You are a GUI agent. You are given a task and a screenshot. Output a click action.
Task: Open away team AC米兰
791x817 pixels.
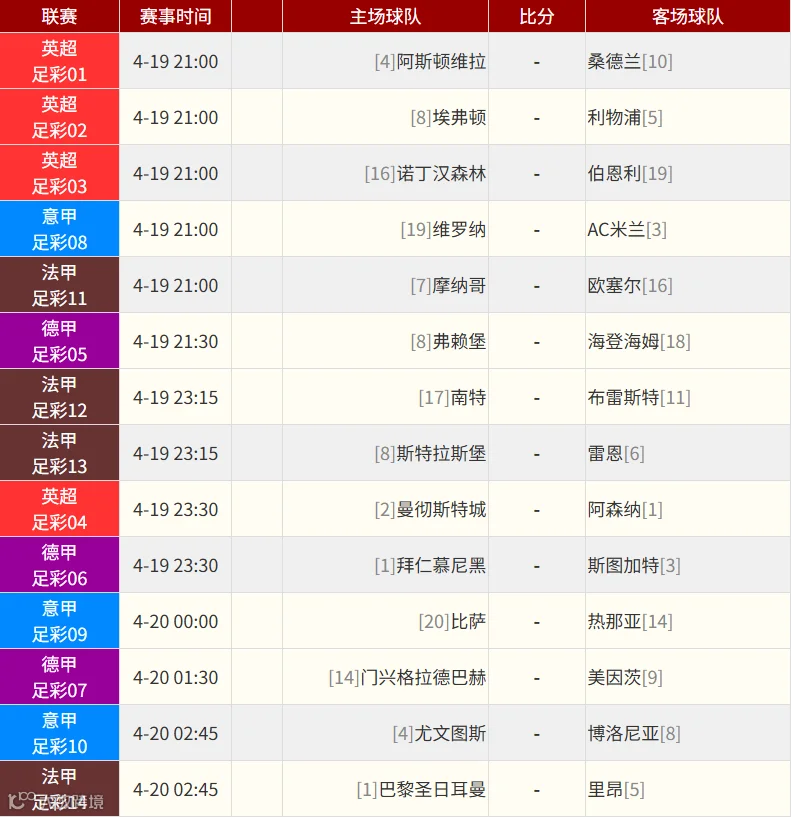[x=616, y=229]
